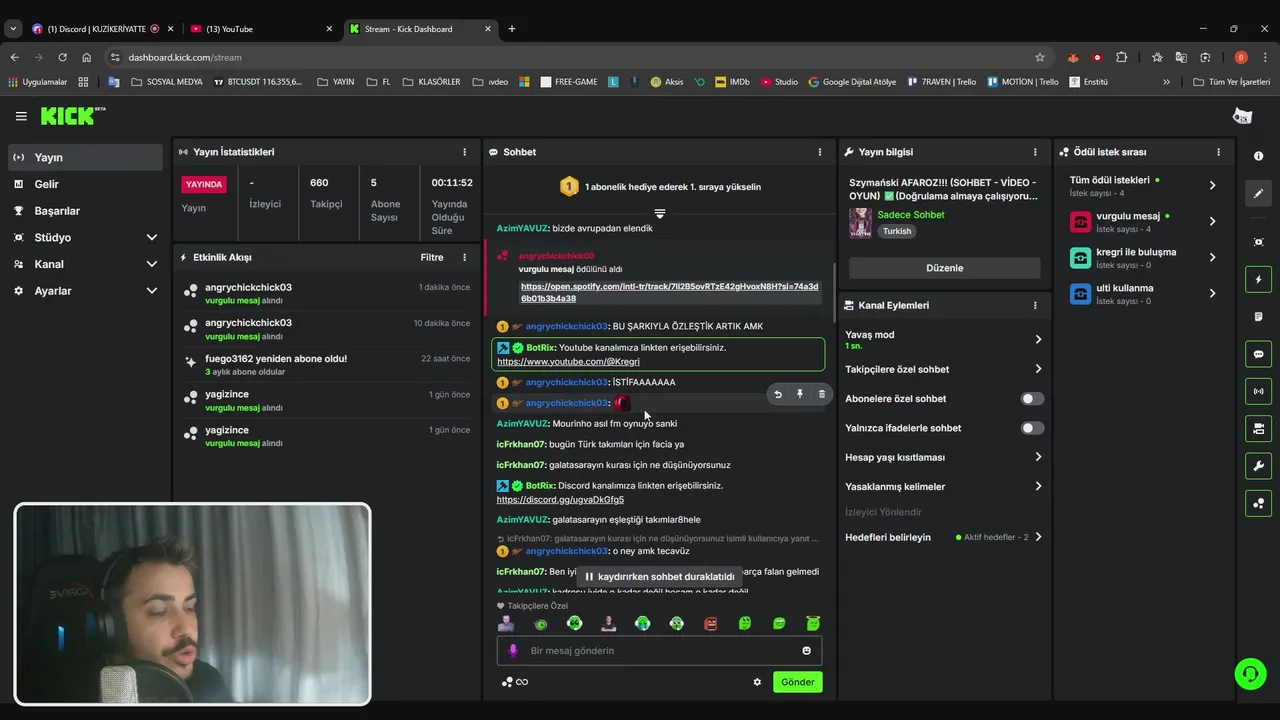Toggle the broadcast stats panel icon in the right rail
The width and height of the screenshot is (1280, 720).
1258,391
